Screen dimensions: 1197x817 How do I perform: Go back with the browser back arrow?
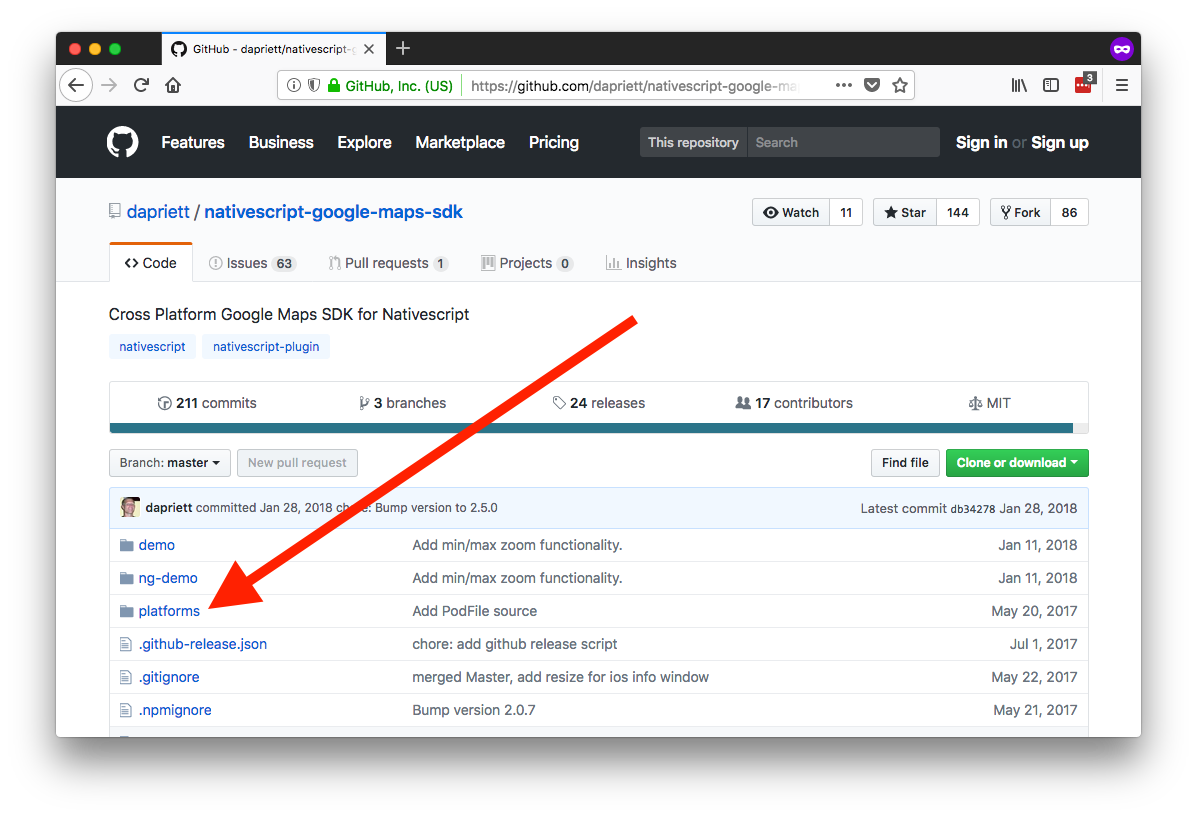point(76,85)
